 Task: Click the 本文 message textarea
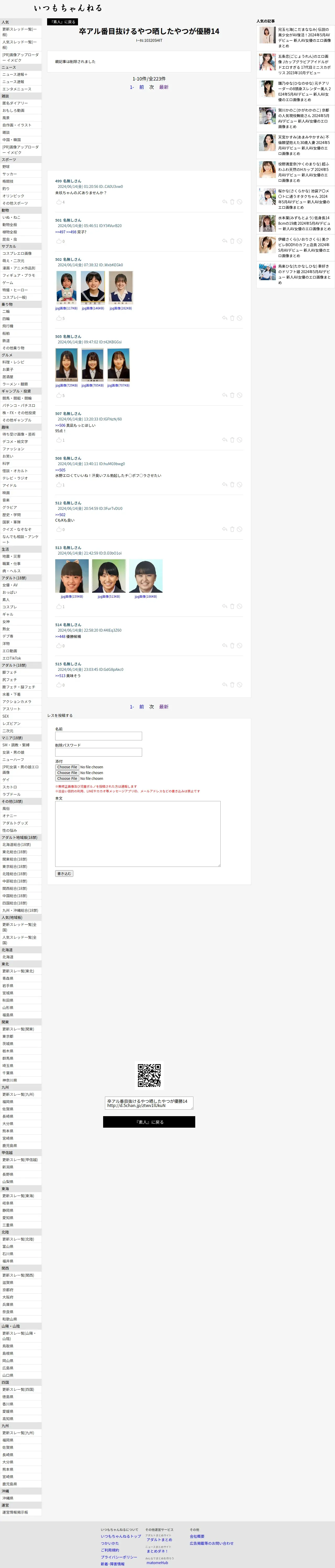tap(138, 834)
